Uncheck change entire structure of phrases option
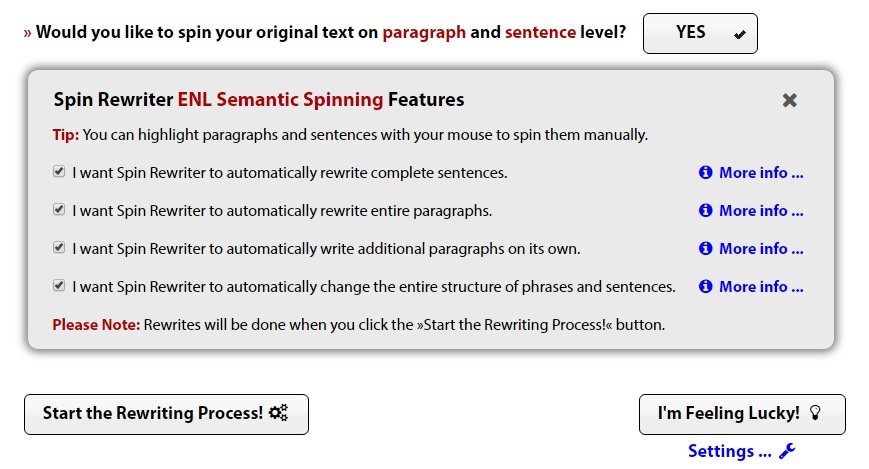The width and height of the screenshot is (869, 469). 59,286
